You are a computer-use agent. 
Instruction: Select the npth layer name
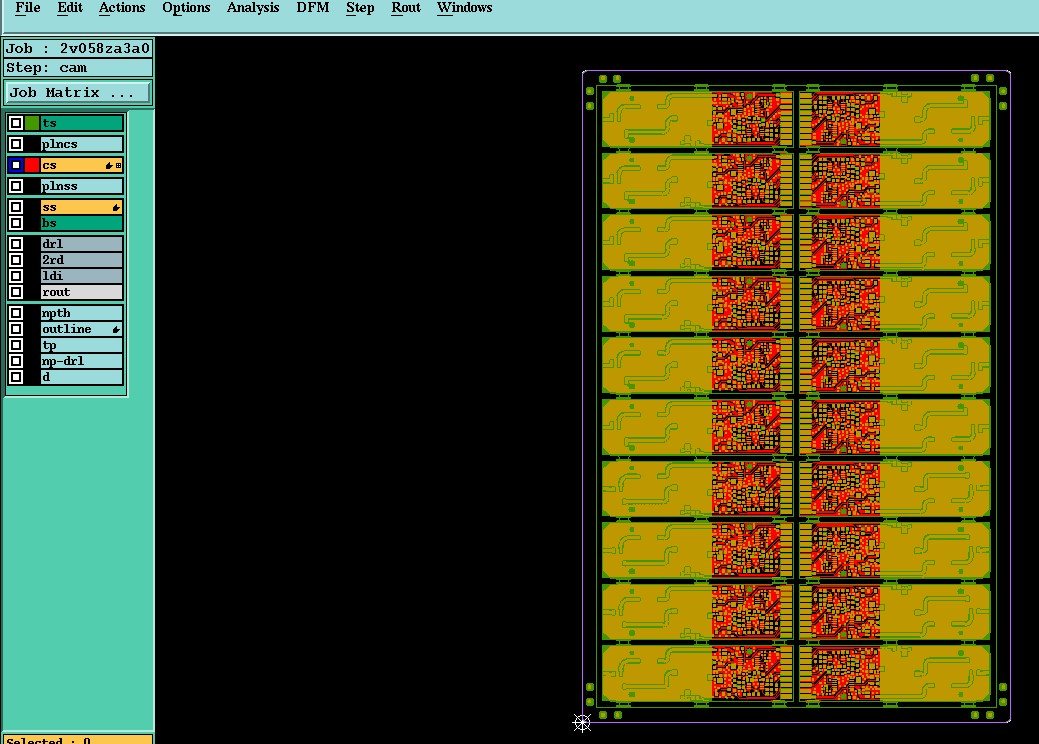click(82, 313)
